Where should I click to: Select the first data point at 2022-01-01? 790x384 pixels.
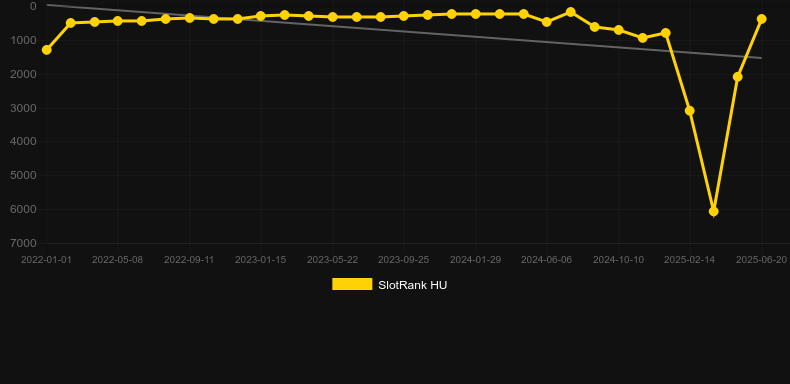tap(46, 50)
